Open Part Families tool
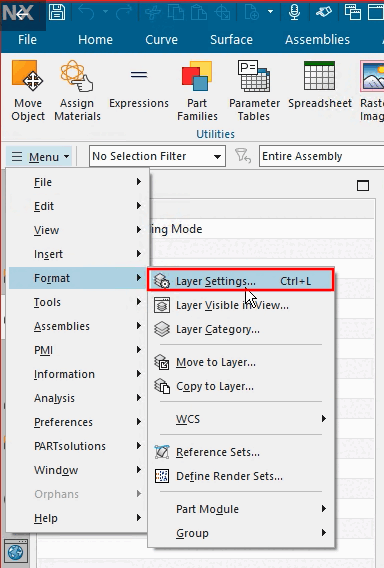Image resolution: width=384 pixels, height=568 pixels. pos(197,91)
